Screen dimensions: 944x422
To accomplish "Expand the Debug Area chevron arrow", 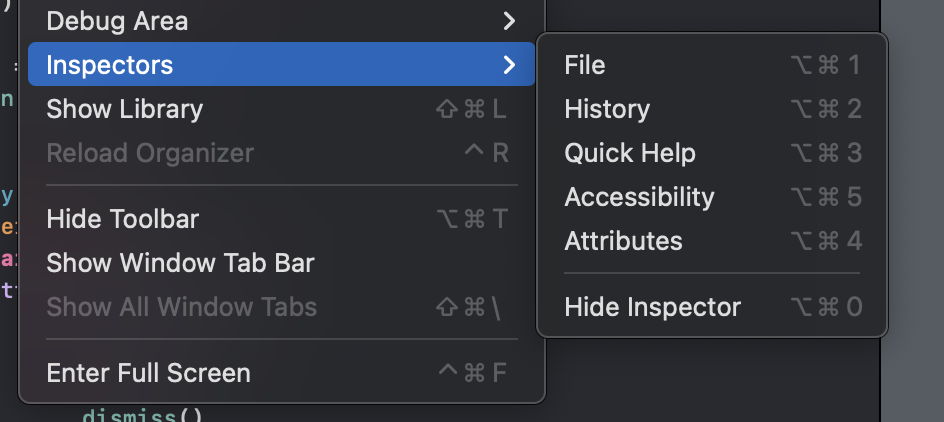I will pyautogui.click(x=509, y=20).
